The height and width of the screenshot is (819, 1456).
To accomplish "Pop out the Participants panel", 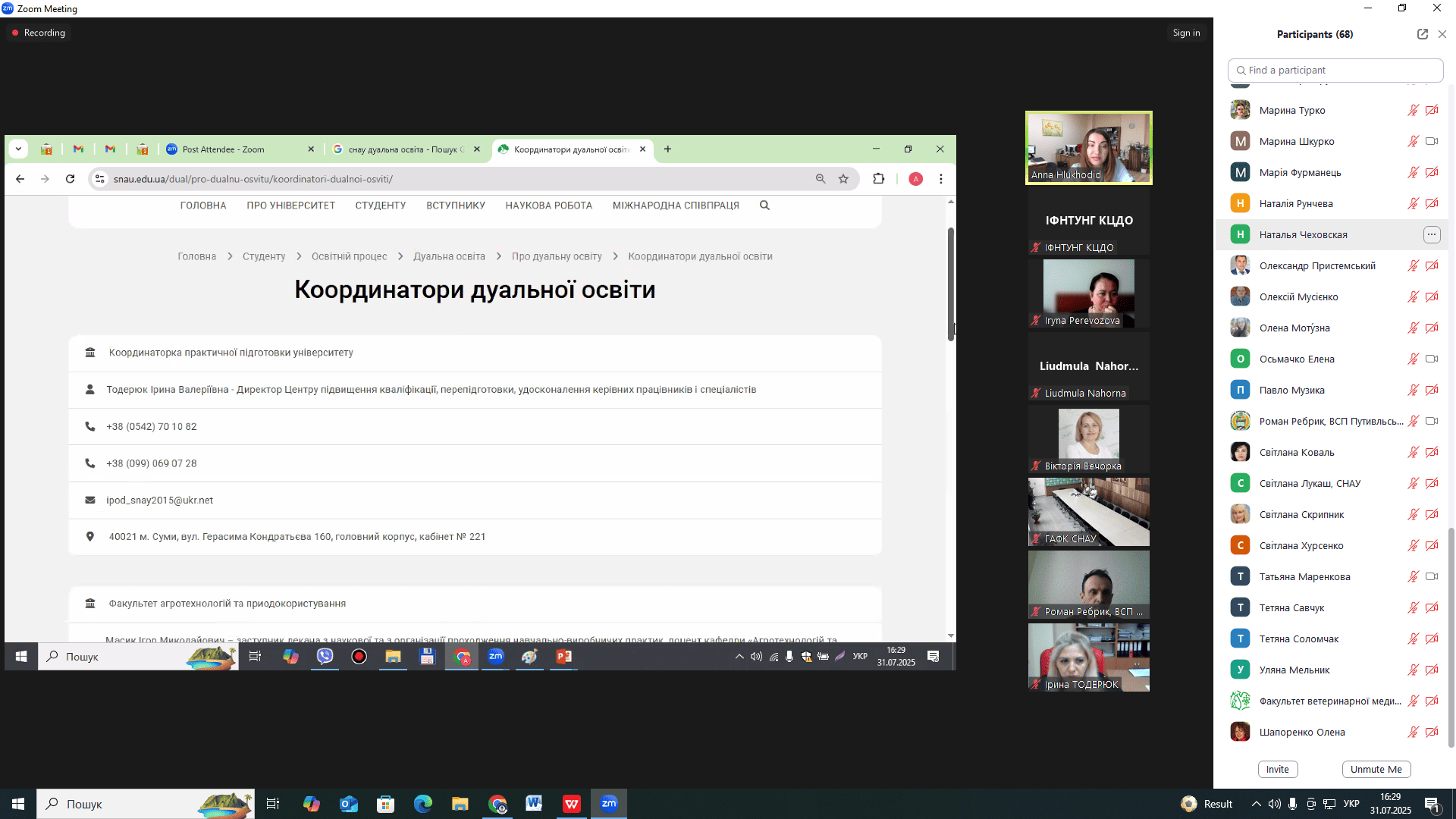I will point(1423,34).
